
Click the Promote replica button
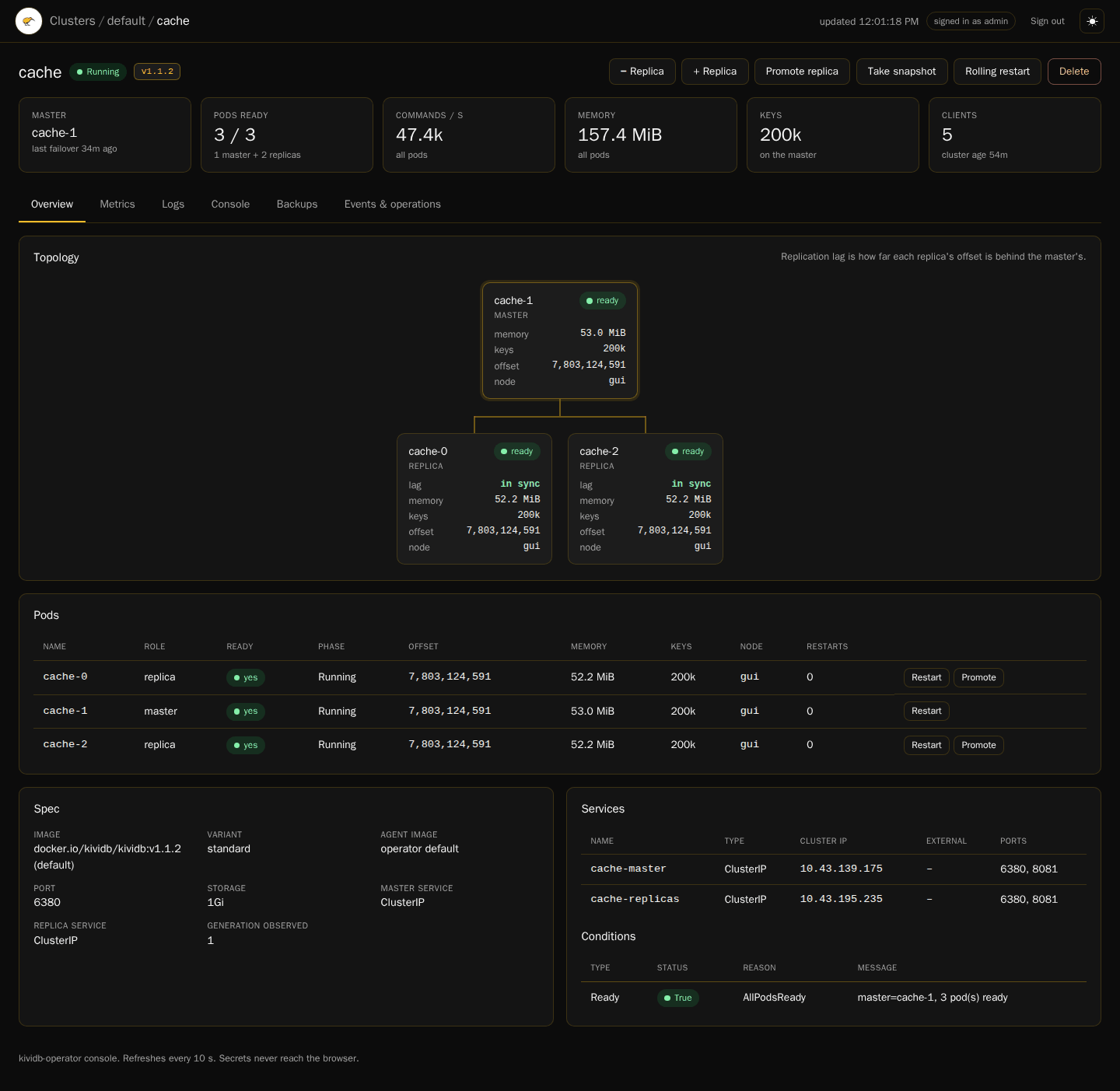click(802, 72)
